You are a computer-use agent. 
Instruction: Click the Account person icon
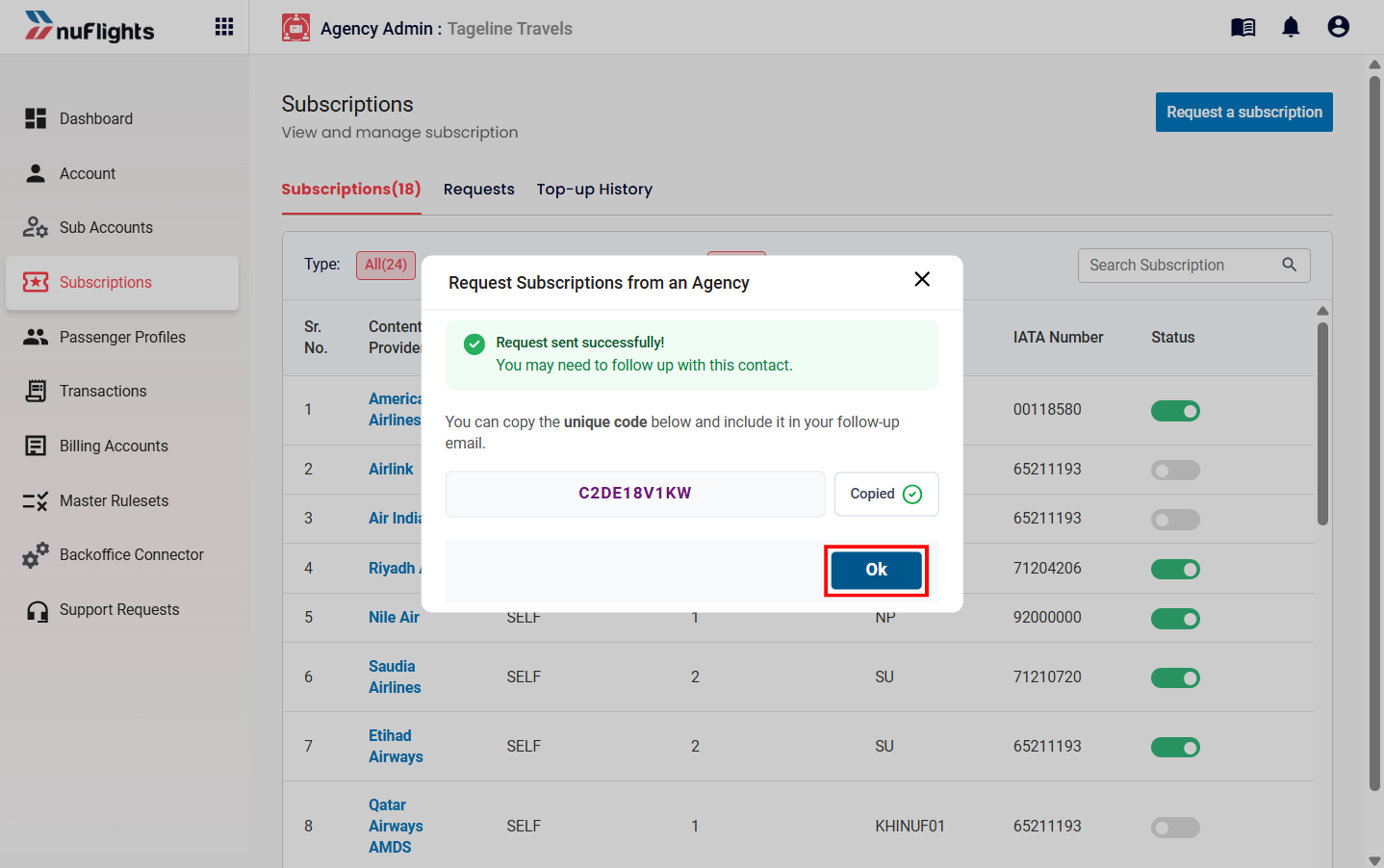36,173
